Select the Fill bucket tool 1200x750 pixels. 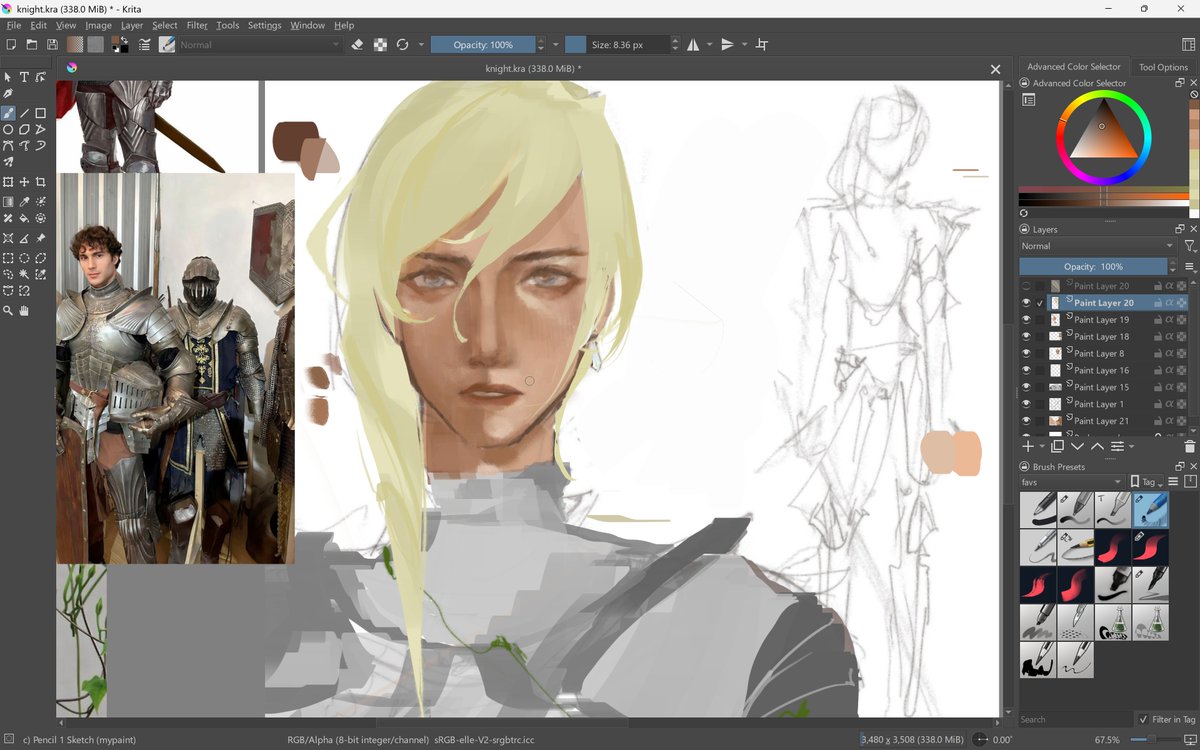pos(24,218)
